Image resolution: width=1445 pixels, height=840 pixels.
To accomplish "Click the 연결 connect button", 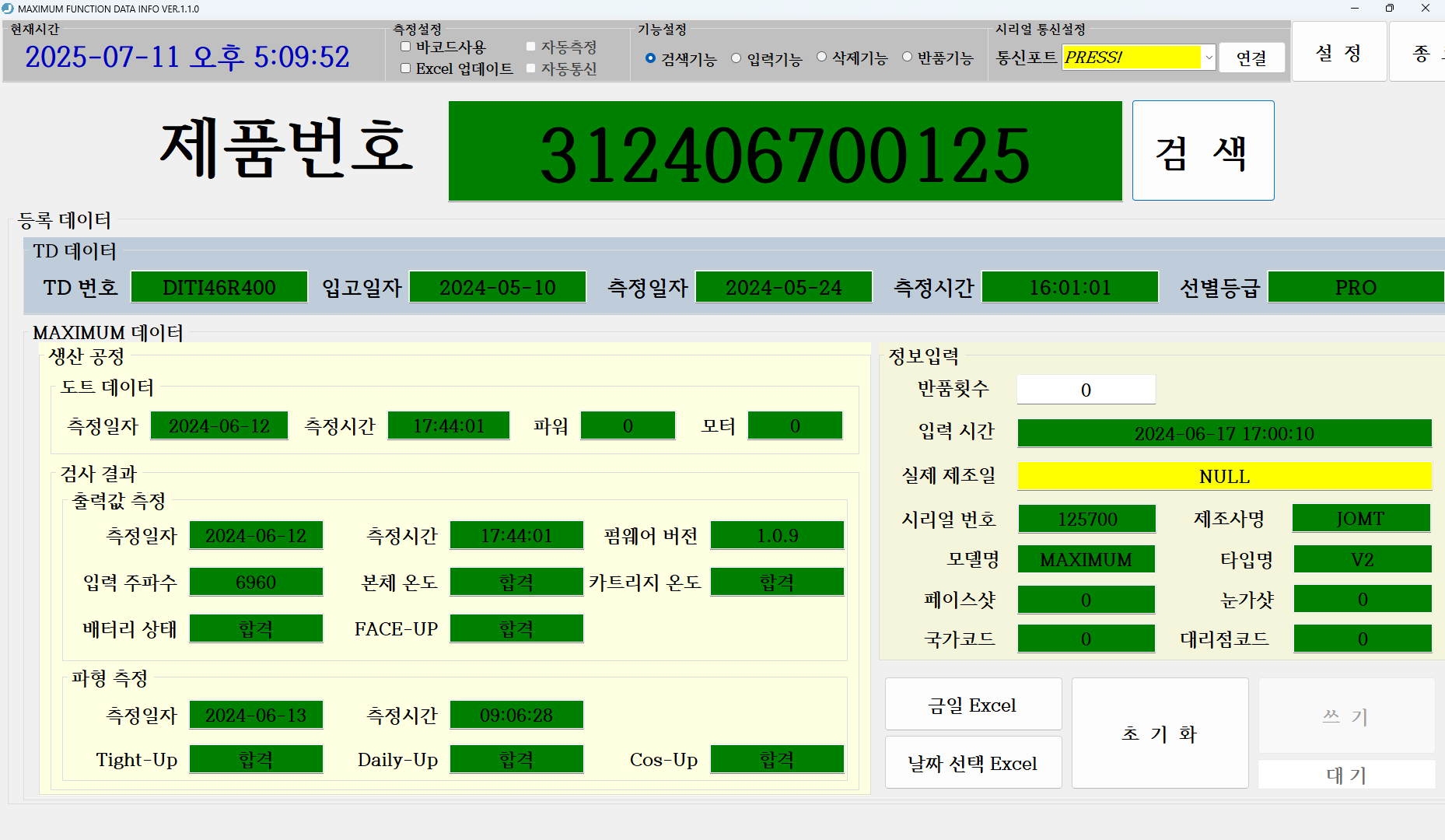I will (1251, 58).
